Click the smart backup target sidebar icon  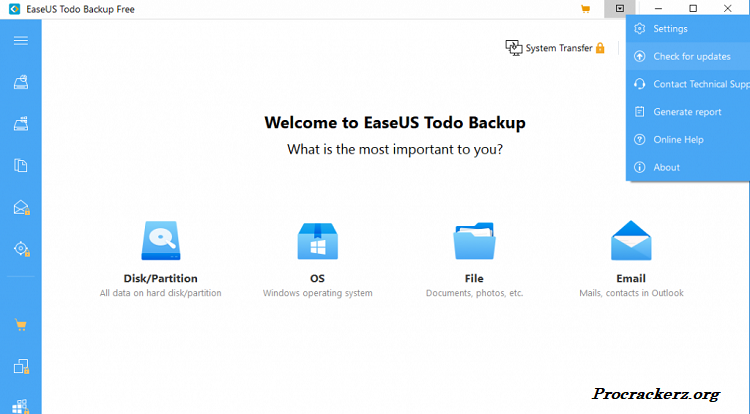pos(20,248)
